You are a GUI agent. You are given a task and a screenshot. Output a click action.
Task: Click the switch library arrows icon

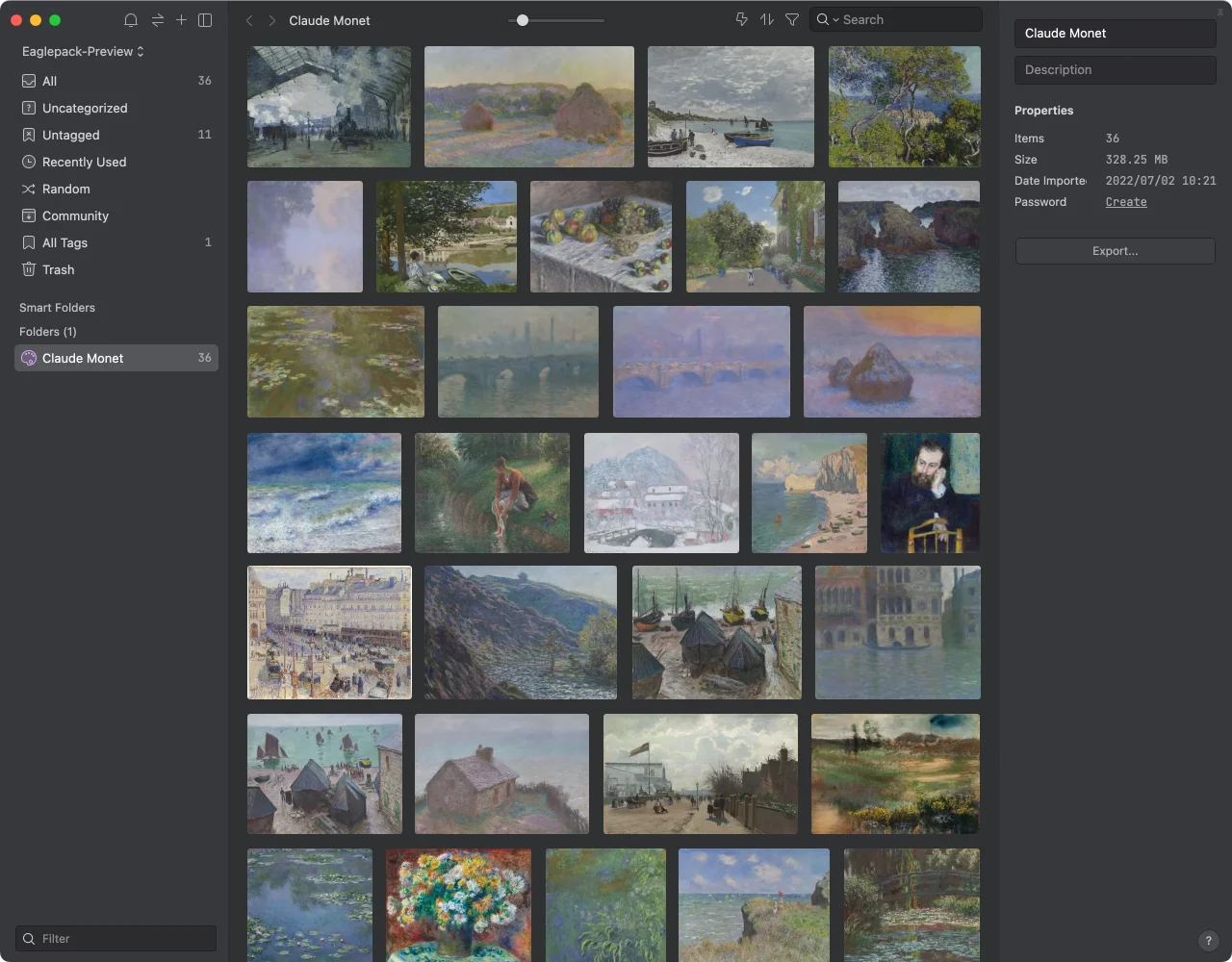[157, 20]
